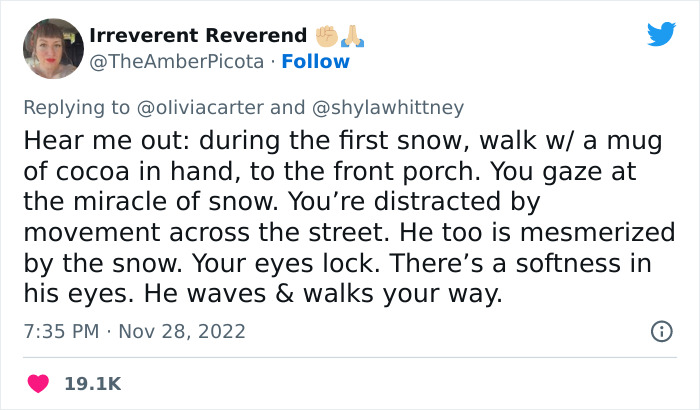The width and height of the screenshot is (700, 410).
Task: Follow the tweet's author
Action: point(316,61)
